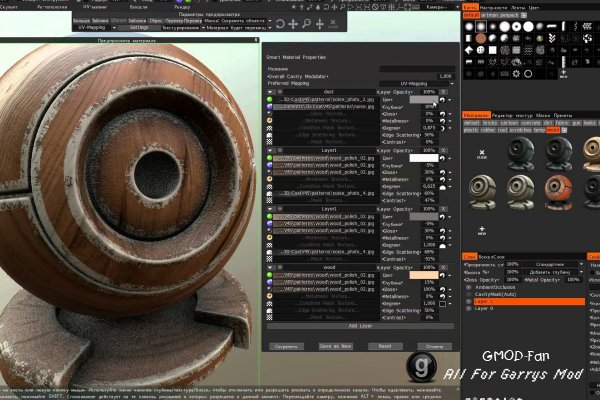
Task: Add a new folder next to the wood tag
Action: 564,130
